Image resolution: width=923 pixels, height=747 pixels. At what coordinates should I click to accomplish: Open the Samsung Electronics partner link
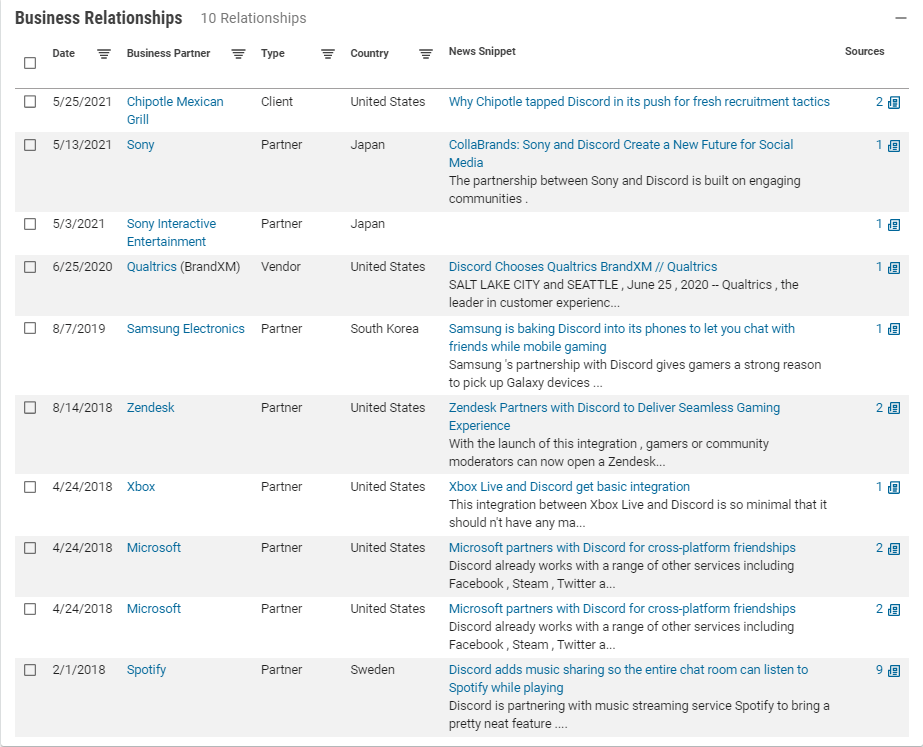185,329
